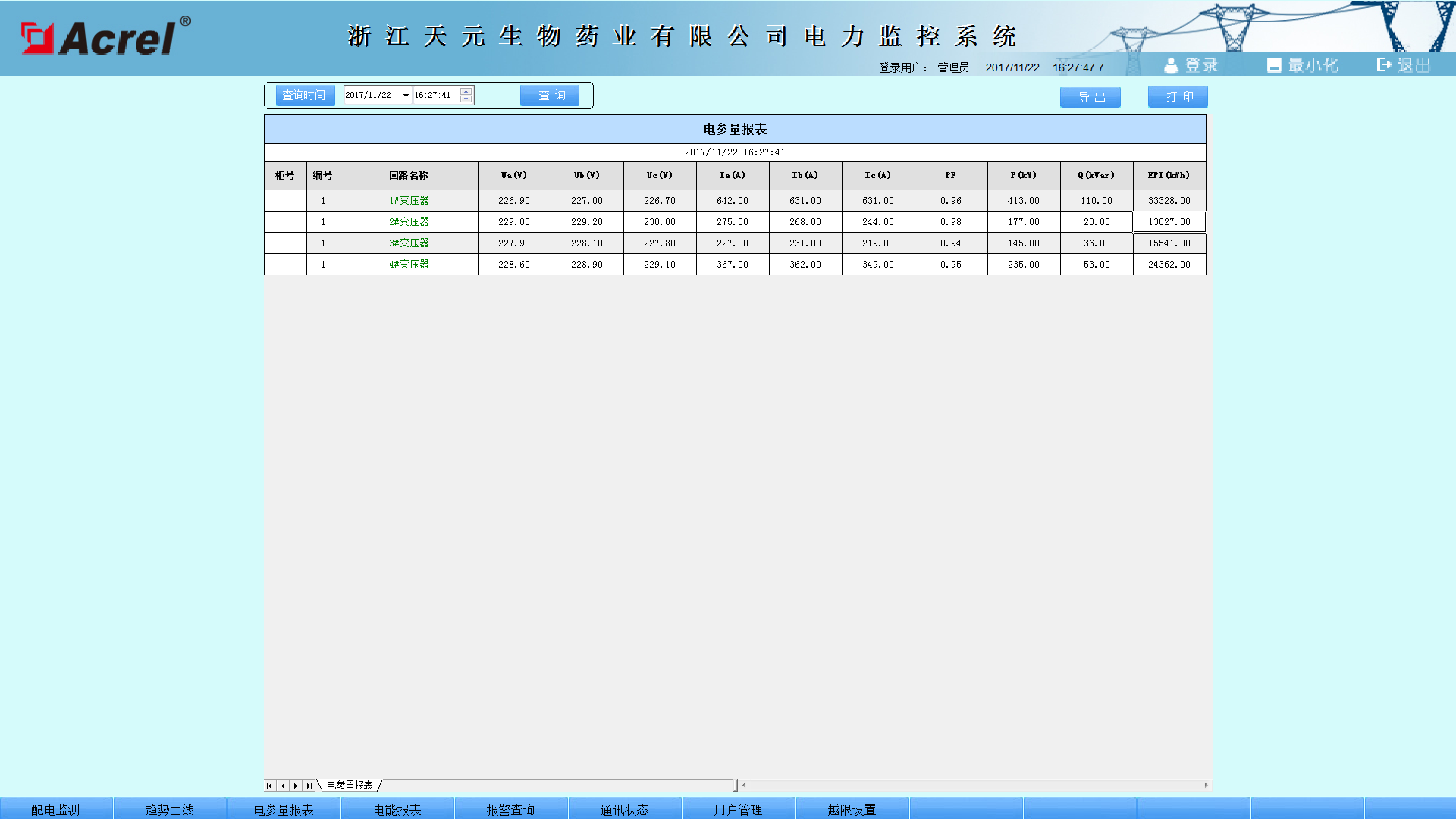The height and width of the screenshot is (819, 1456).
Task: Click the Acrel logo
Action: [x=105, y=36]
